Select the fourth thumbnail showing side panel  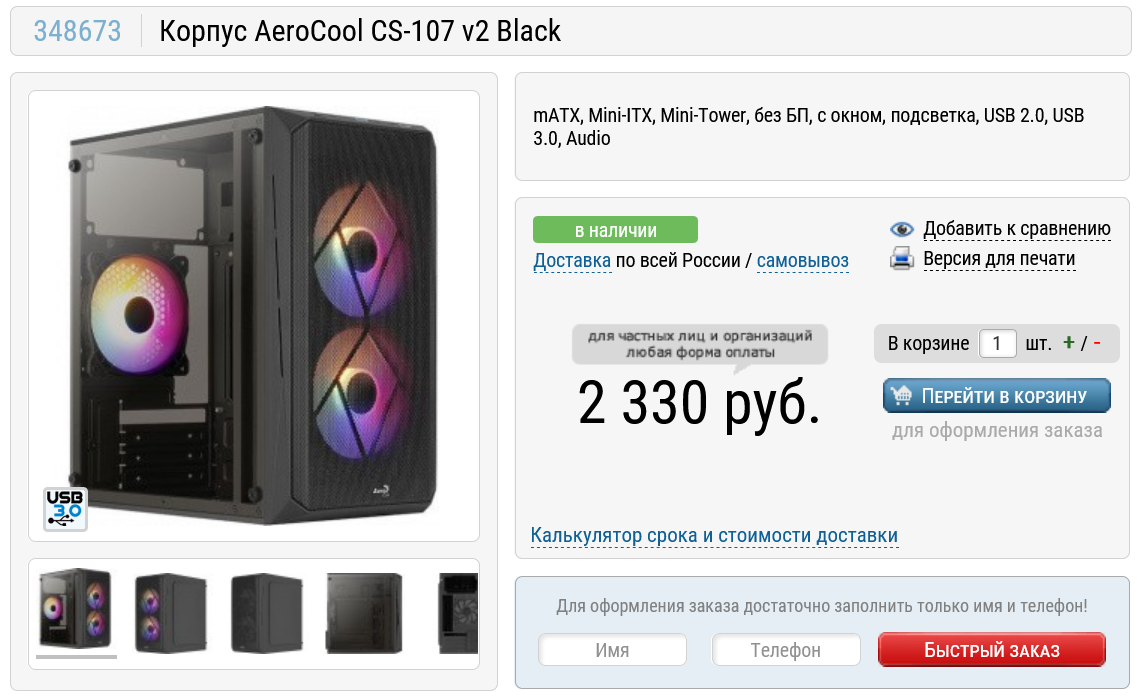364,612
